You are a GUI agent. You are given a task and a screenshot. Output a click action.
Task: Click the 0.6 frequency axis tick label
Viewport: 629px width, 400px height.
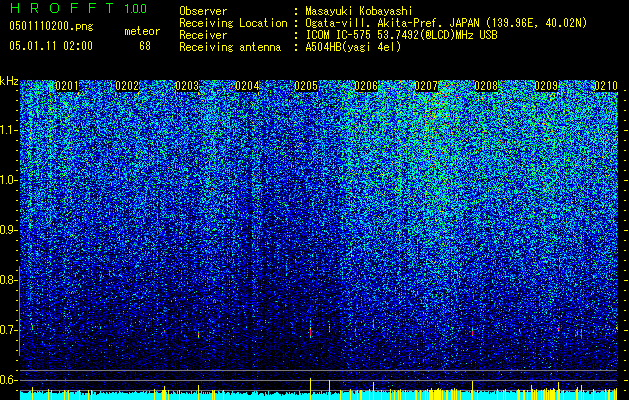tap(8, 380)
